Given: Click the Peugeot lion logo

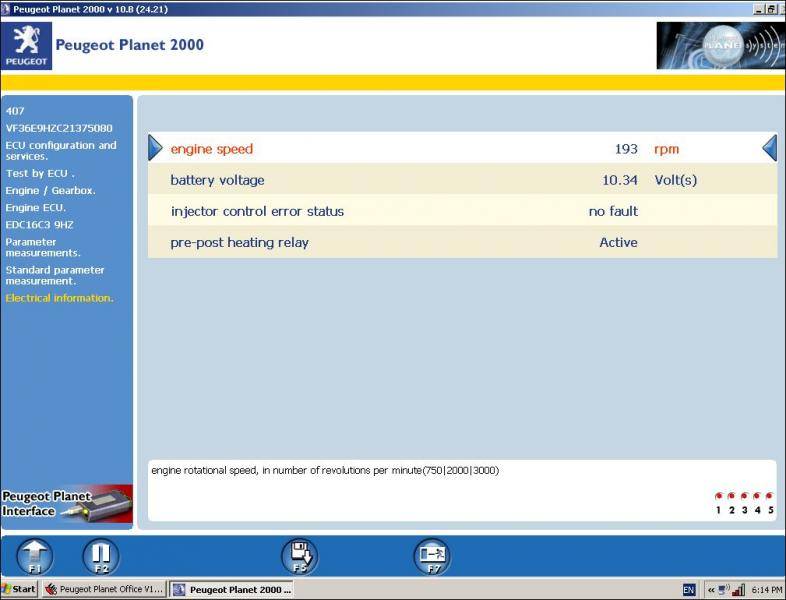Looking at the screenshot, I should pyautogui.click(x=26, y=46).
